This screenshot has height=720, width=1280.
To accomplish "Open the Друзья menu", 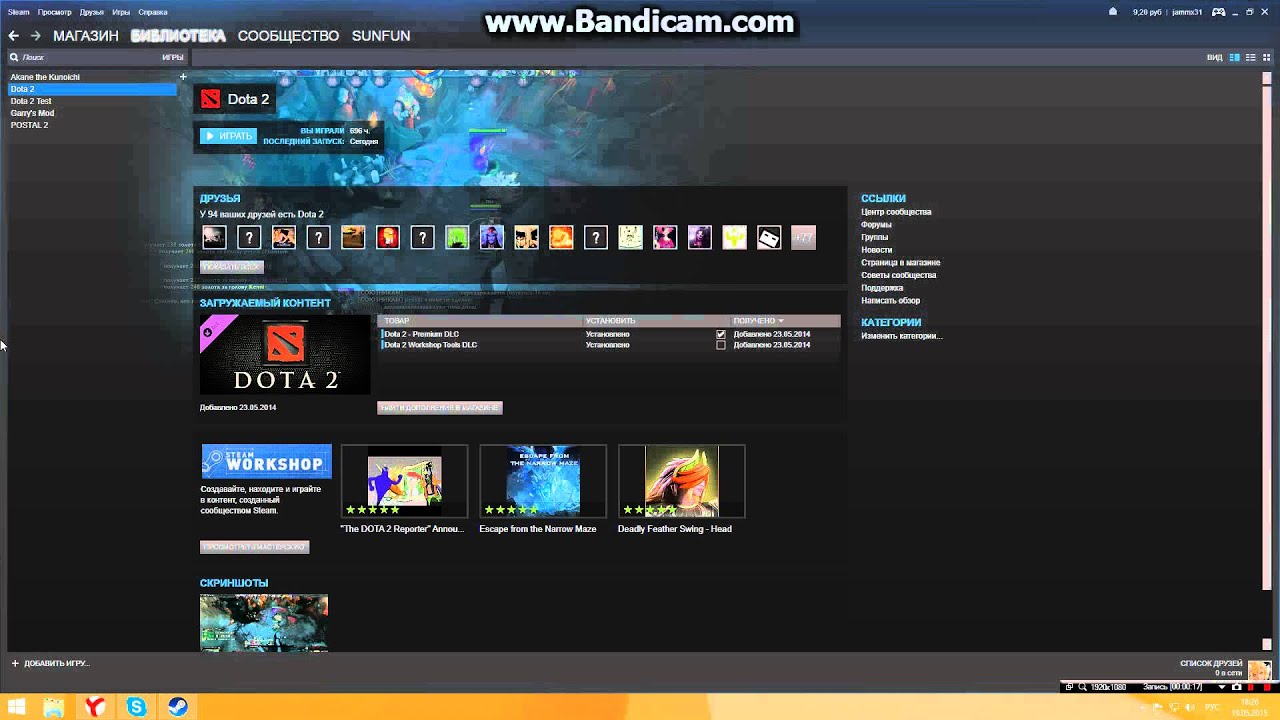I will coord(91,12).
